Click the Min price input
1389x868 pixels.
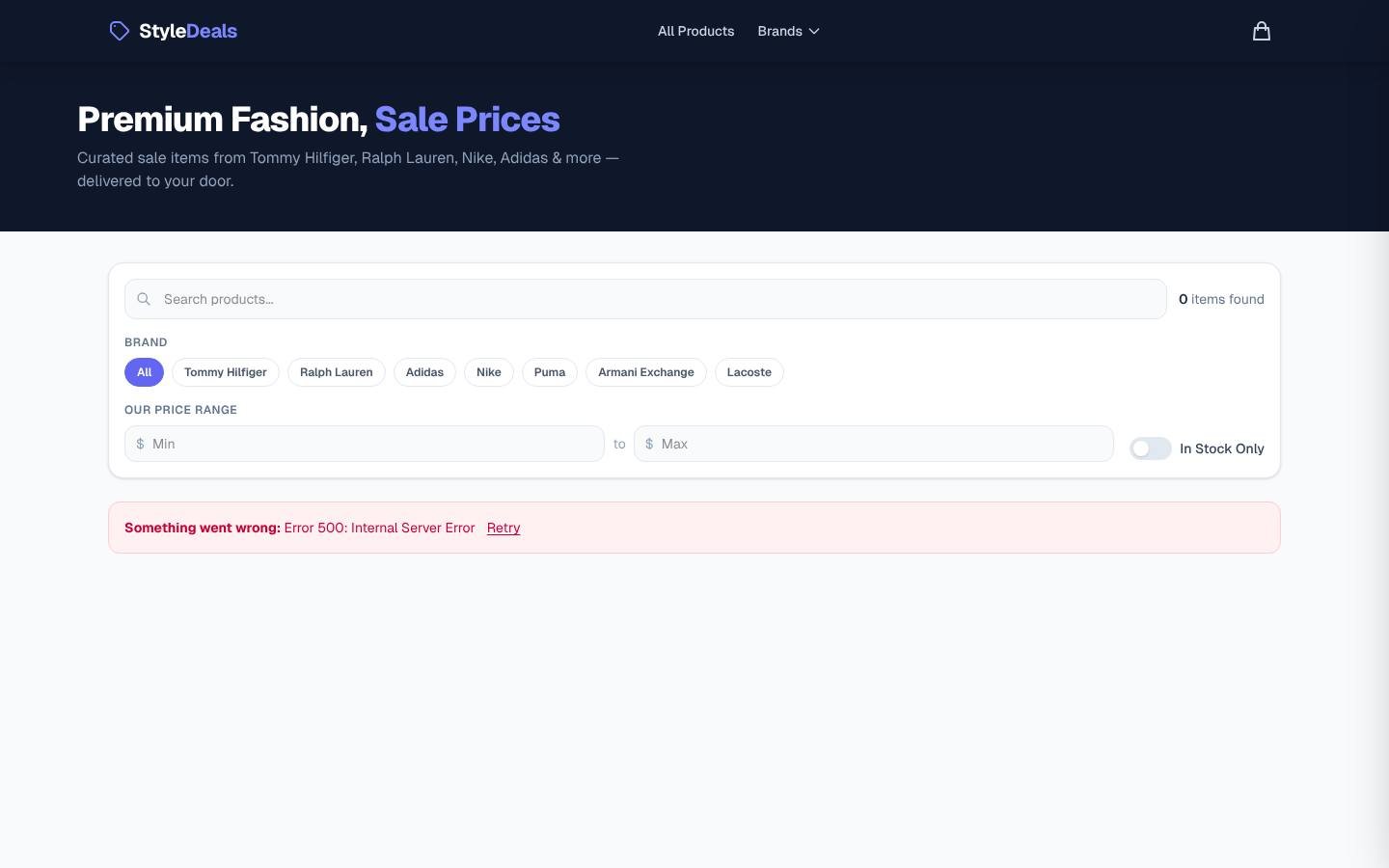click(x=365, y=444)
